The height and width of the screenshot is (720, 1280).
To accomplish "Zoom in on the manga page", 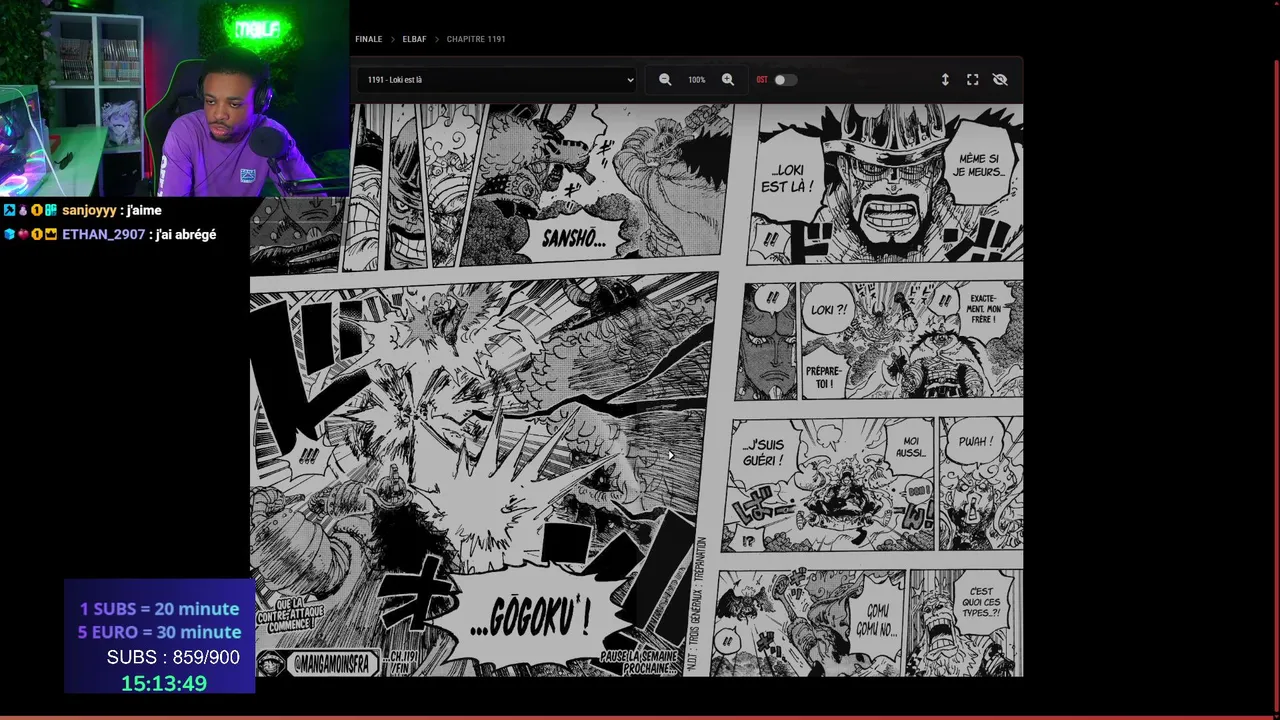I will 728,80.
